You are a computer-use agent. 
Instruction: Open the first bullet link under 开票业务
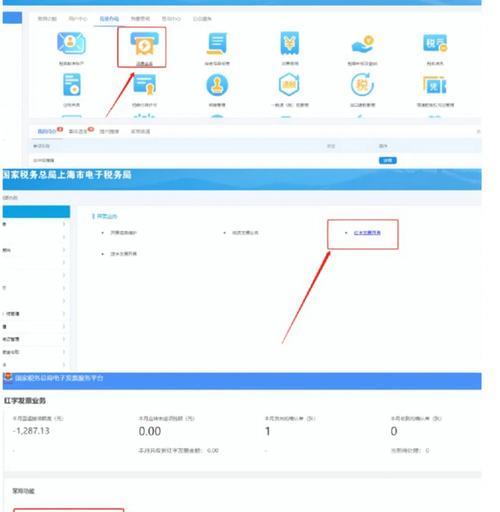click(x=123, y=233)
